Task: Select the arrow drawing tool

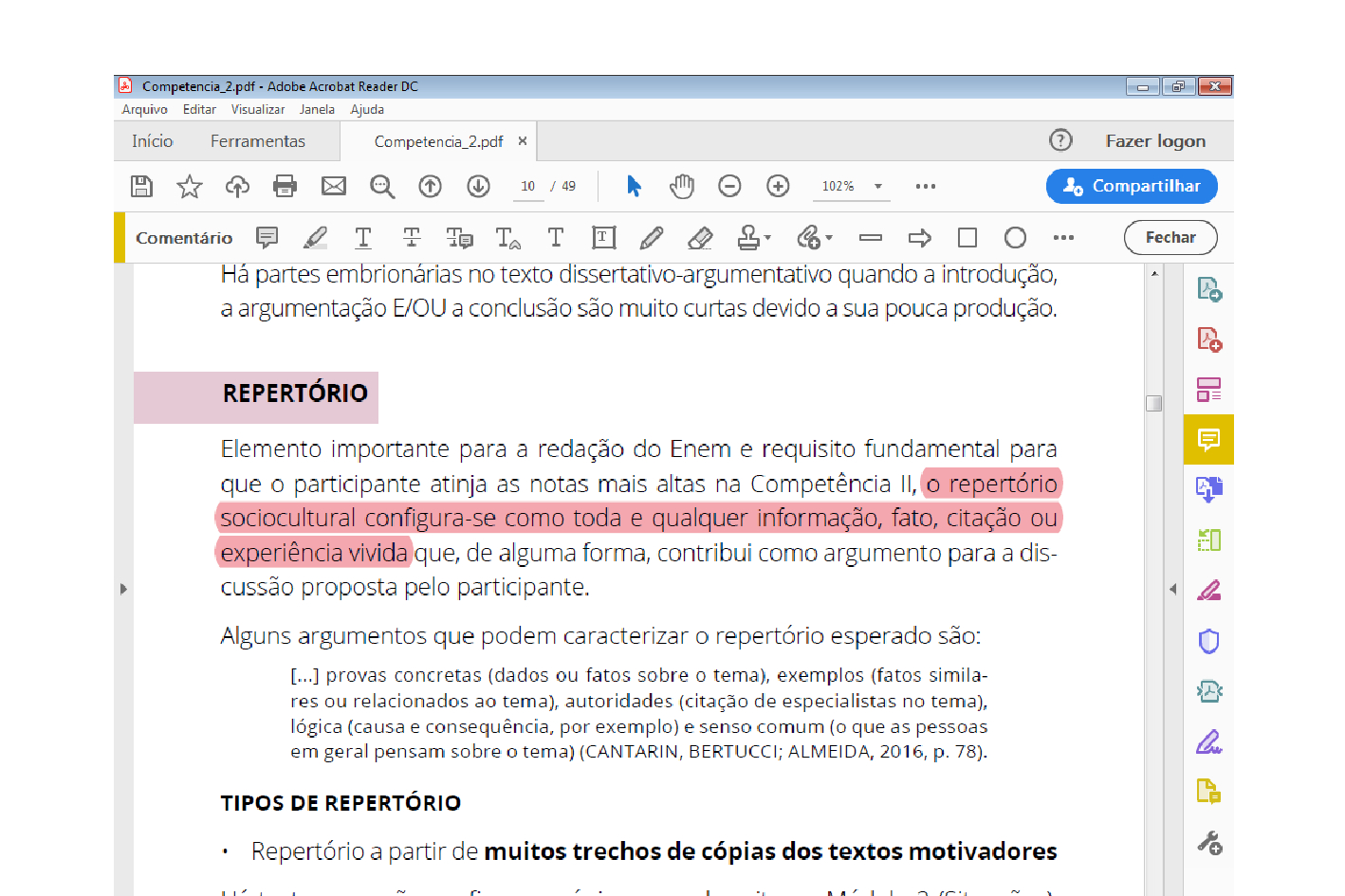Action: (x=920, y=237)
